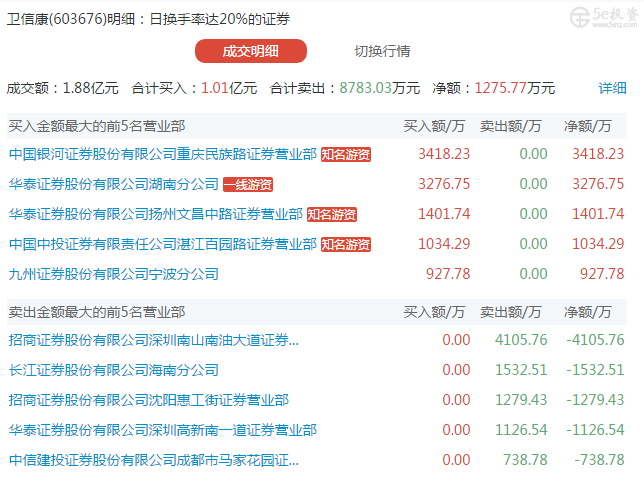Open the 详细 link
Screen dimensions: 644x481
[612, 88]
